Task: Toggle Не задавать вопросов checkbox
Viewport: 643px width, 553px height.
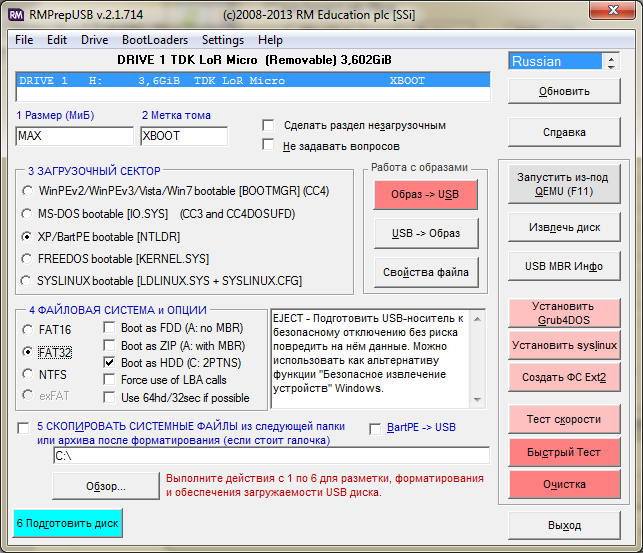Action: coord(269,144)
